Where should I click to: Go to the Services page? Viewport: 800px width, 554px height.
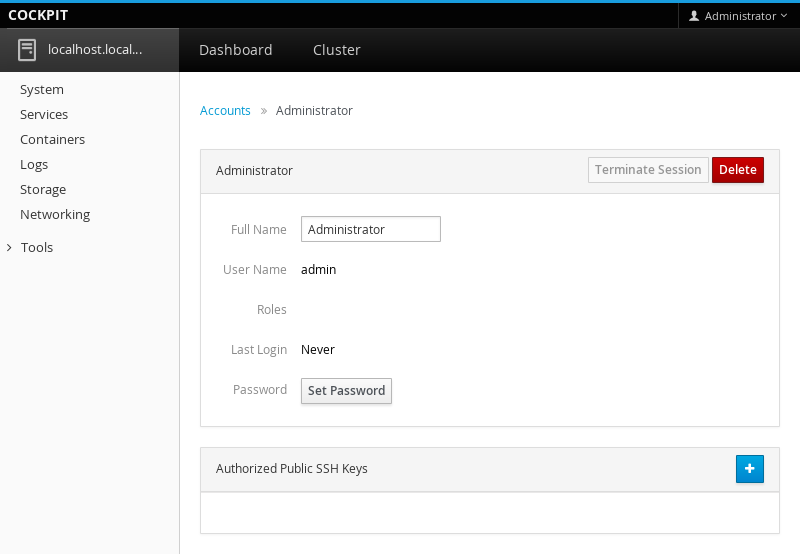[x=44, y=114]
